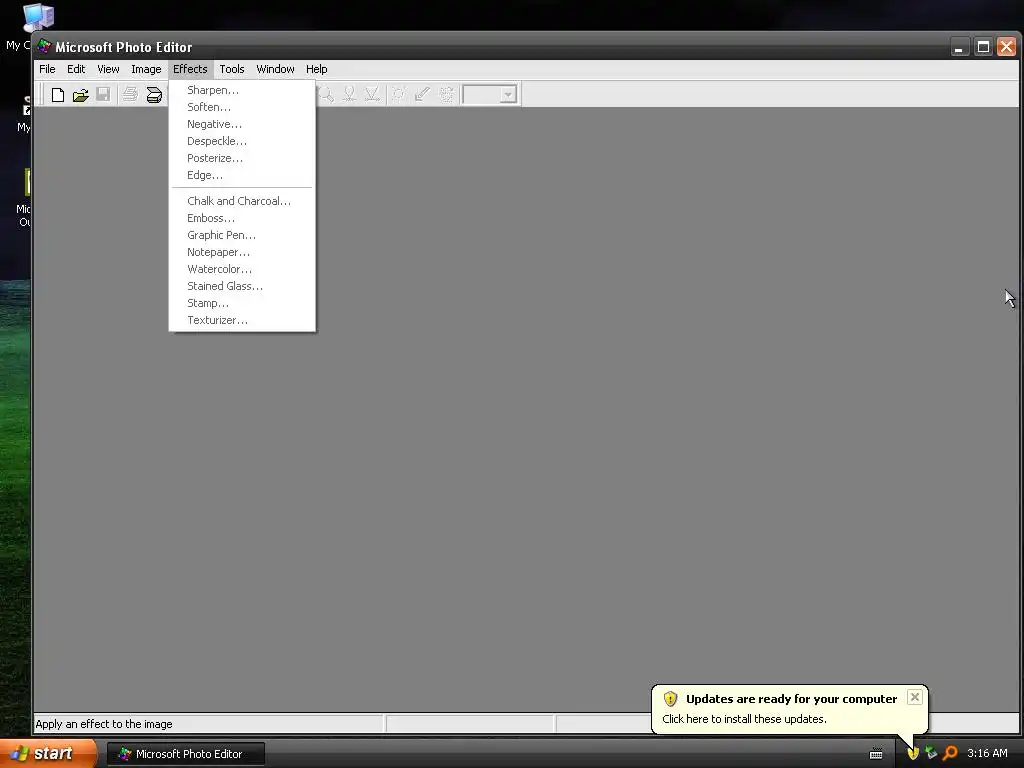
Task: Close the Microsoft Photo Editor window
Action: click(1006, 47)
